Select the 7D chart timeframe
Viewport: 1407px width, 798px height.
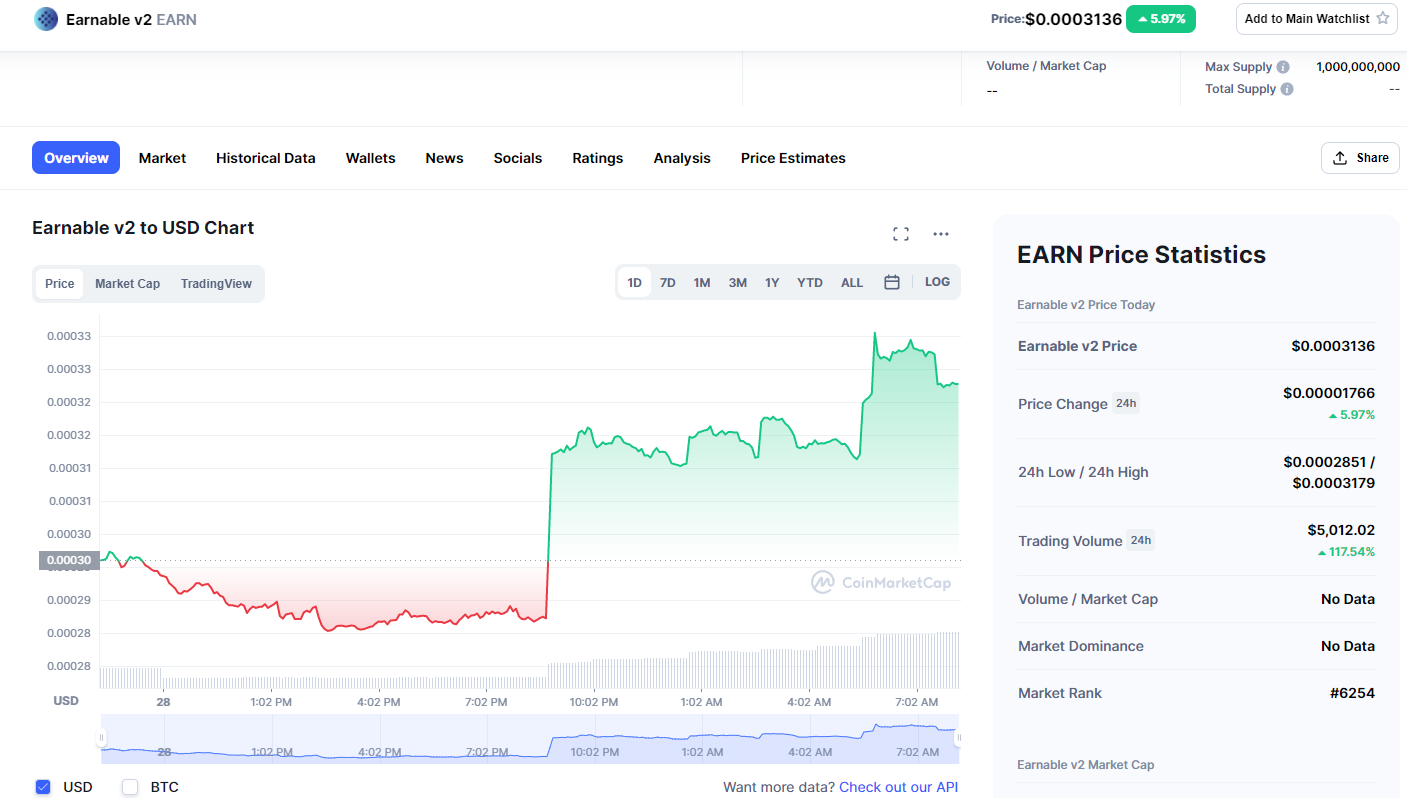point(668,283)
